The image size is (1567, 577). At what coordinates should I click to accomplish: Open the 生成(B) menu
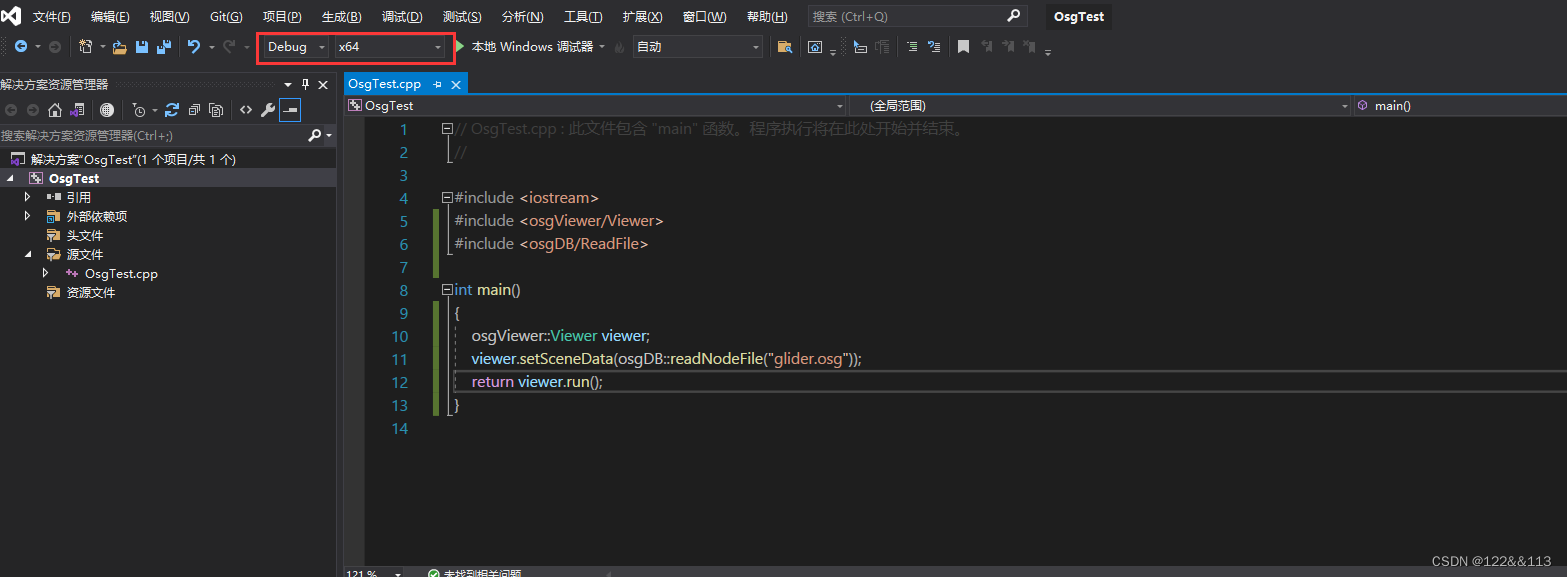(341, 17)
